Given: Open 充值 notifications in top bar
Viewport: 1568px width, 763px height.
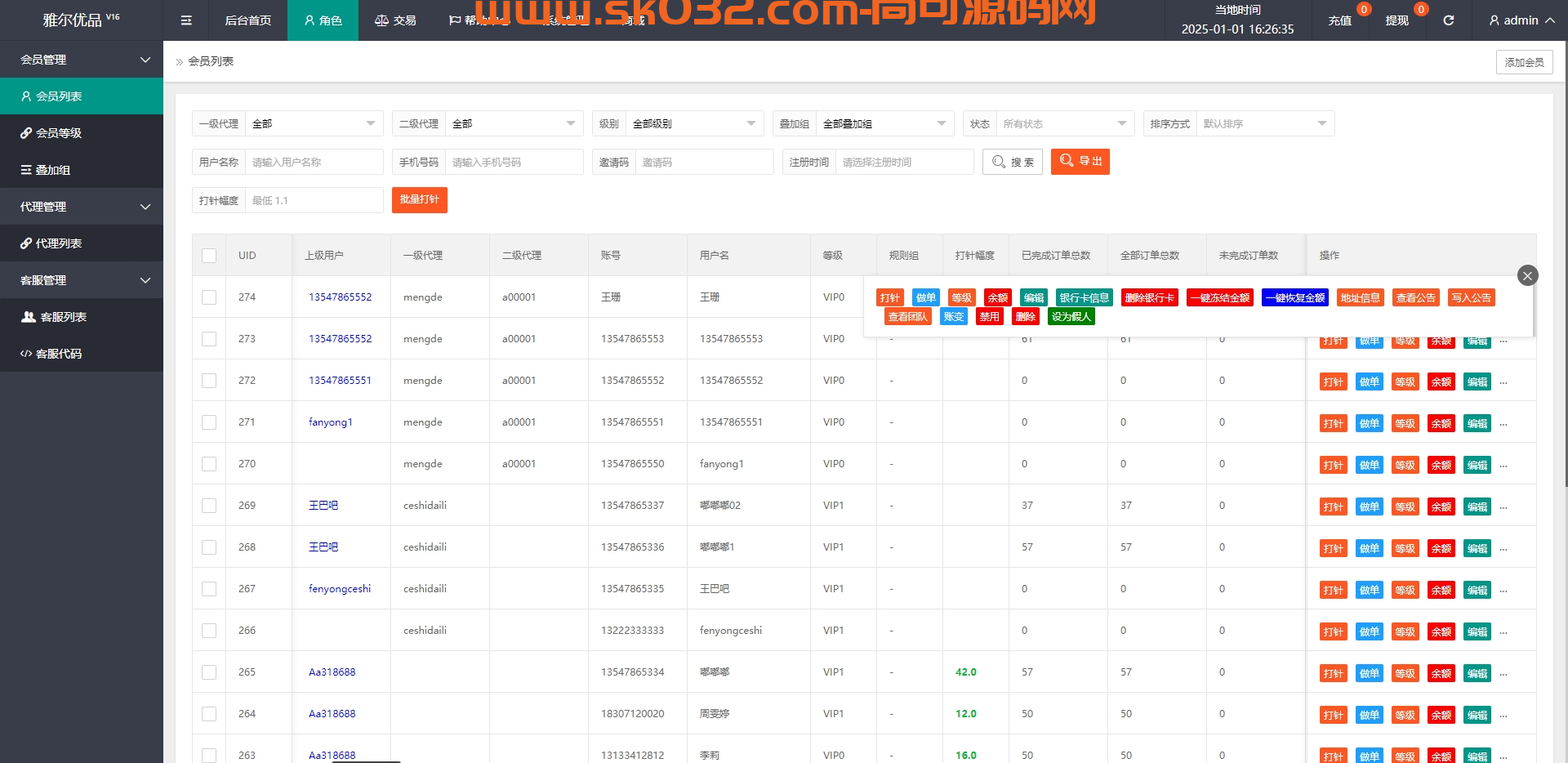Looking at the screenshot, I should tap(1340, 20).
